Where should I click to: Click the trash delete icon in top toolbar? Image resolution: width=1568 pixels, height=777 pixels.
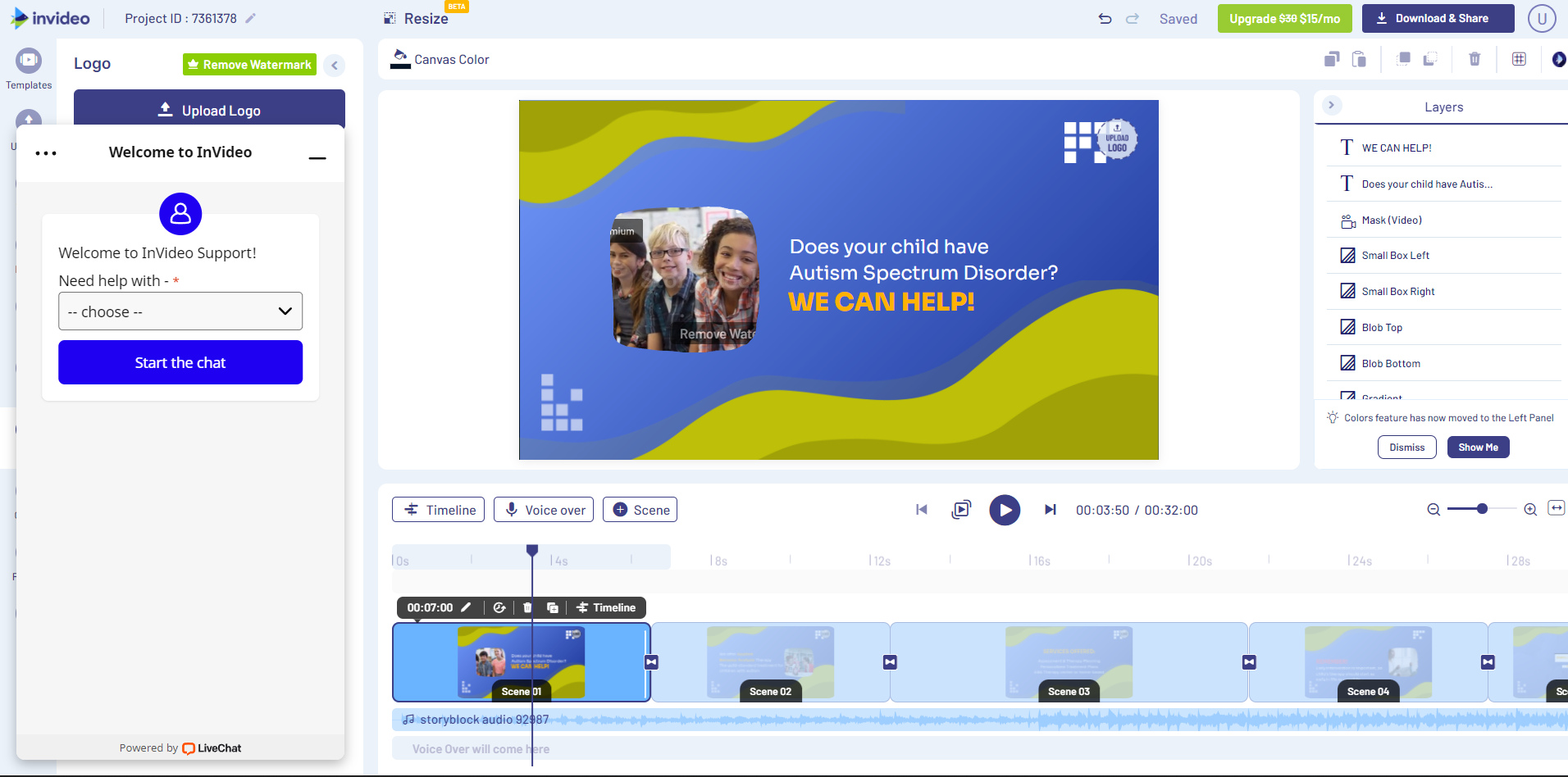(1475, 59)
